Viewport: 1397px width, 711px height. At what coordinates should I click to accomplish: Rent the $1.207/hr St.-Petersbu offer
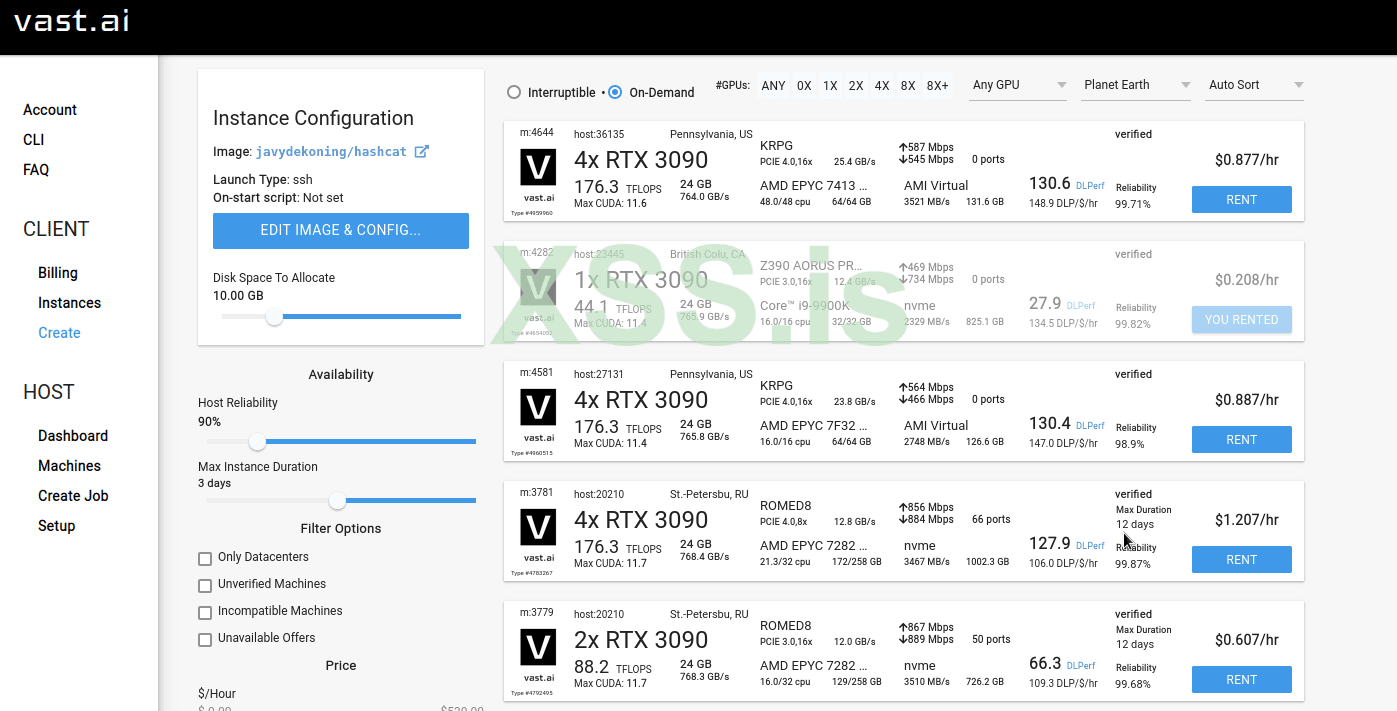coord(1241,559)
